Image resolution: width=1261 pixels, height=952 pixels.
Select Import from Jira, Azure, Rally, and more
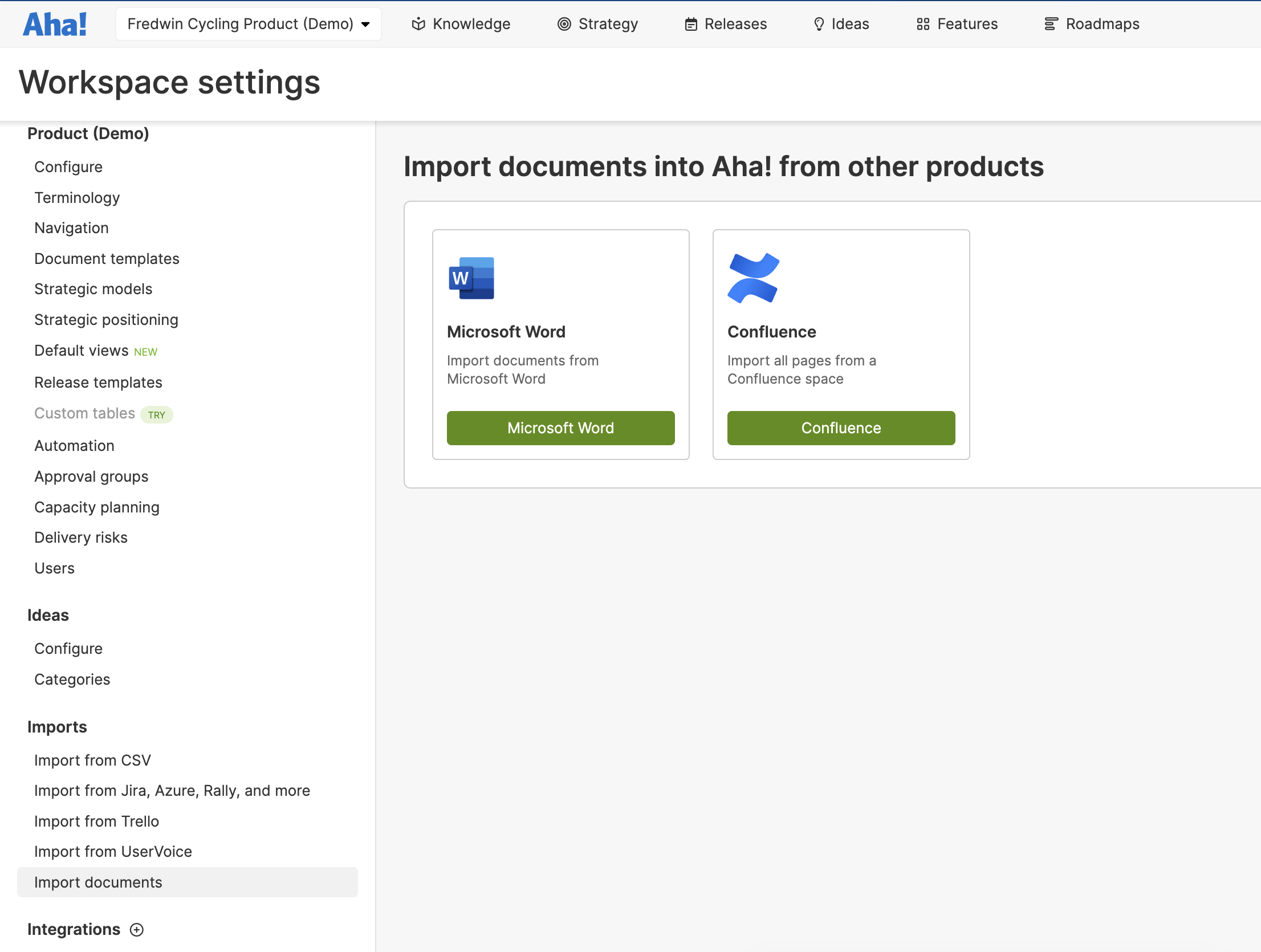tap(172, 791)
